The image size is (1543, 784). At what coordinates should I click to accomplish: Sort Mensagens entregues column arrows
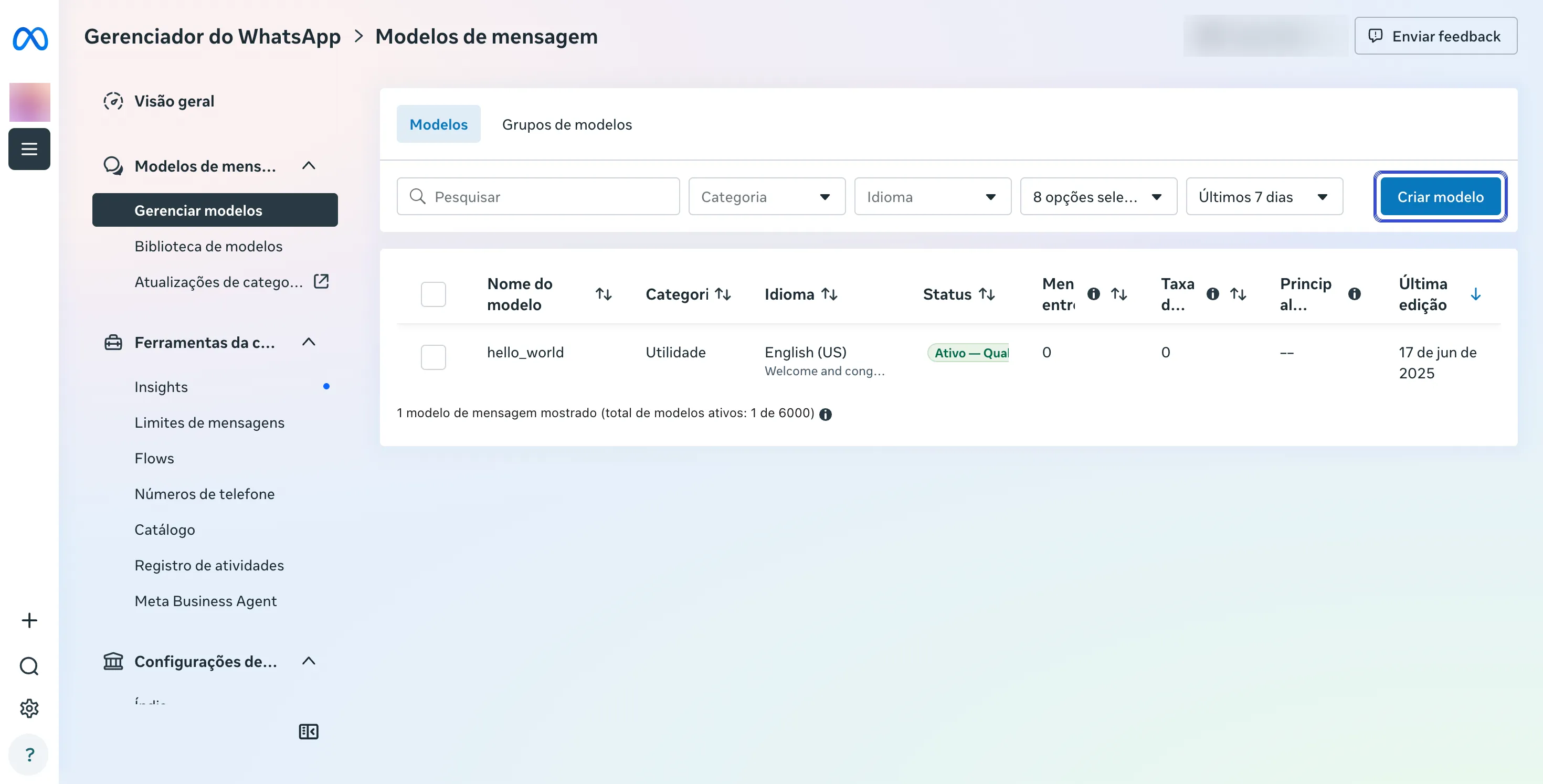click(1119, 294)
